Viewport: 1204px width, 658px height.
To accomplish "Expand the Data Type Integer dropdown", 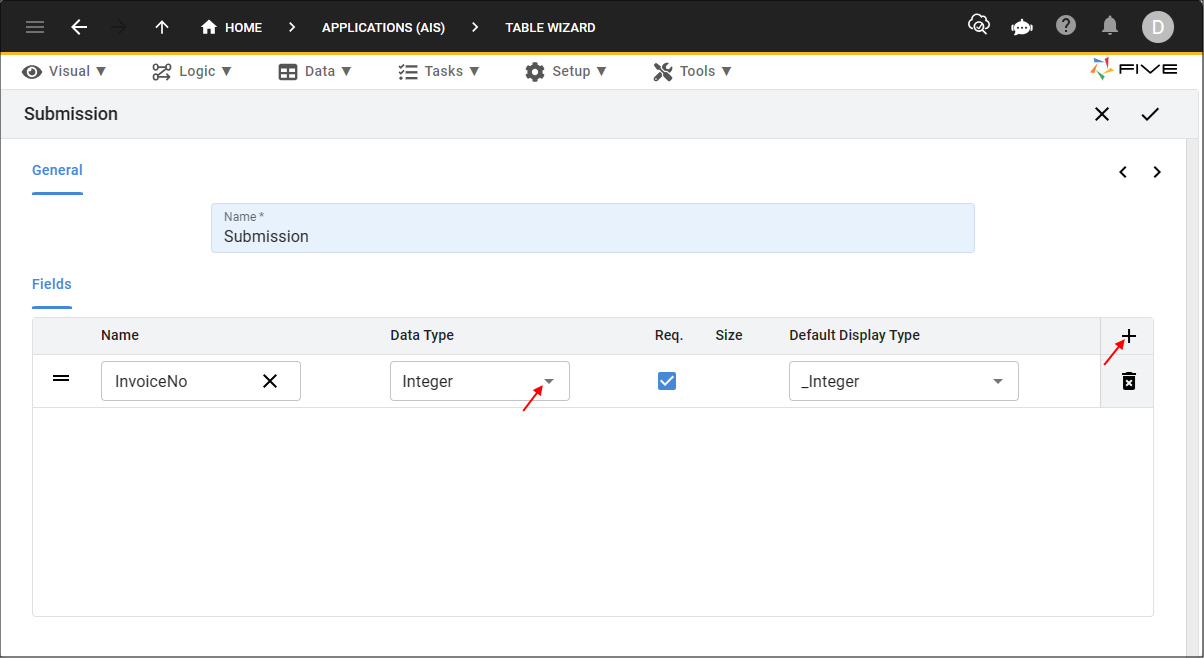I will (x=548, y=381).
